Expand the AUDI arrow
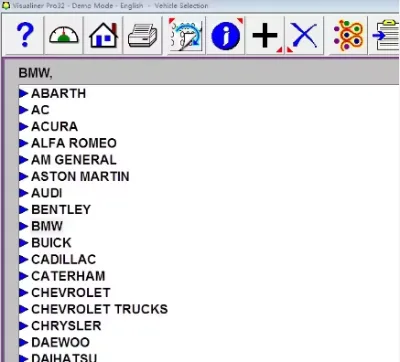 [23, 193]
